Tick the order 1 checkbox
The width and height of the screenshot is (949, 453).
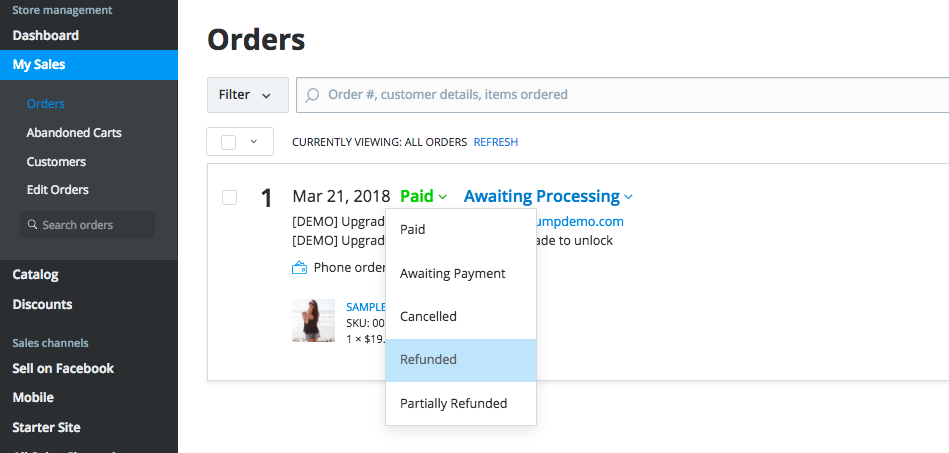pos(230,198)
